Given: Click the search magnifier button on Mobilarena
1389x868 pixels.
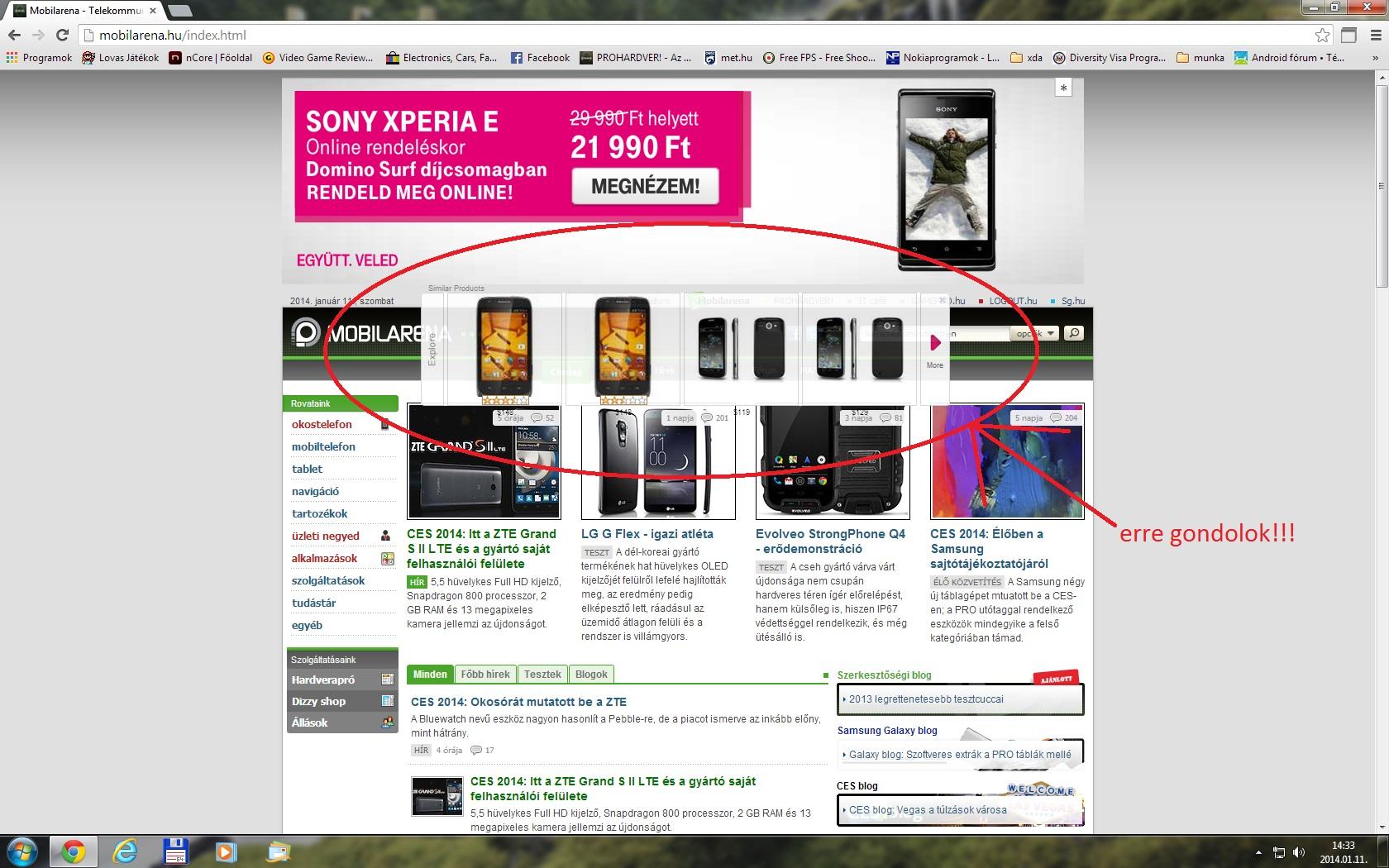Looking at the screenshot, I should (1073, 333).
